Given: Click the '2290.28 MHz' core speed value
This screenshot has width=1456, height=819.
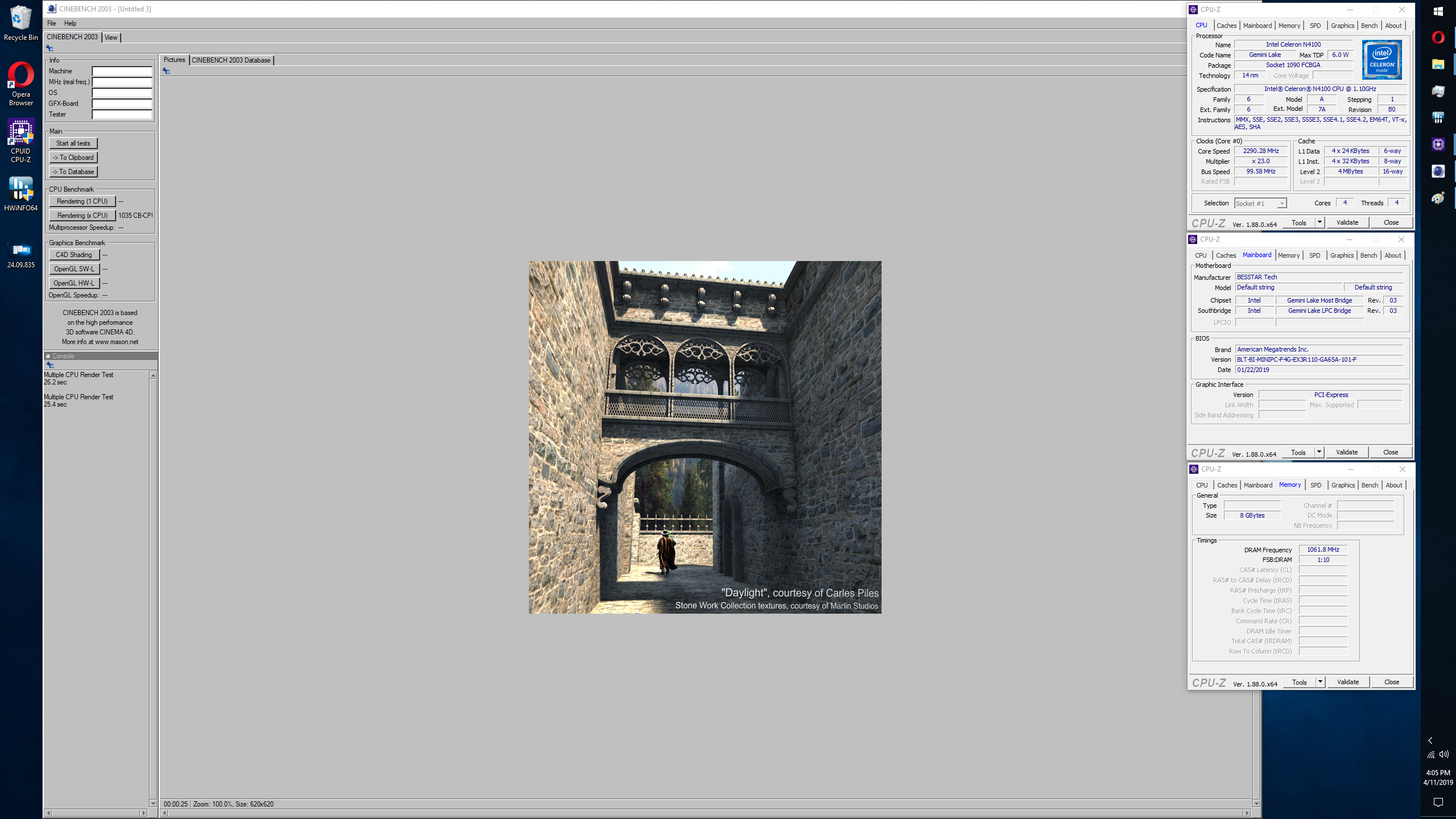Looking at the screenshot, I should click(1261, 151).
